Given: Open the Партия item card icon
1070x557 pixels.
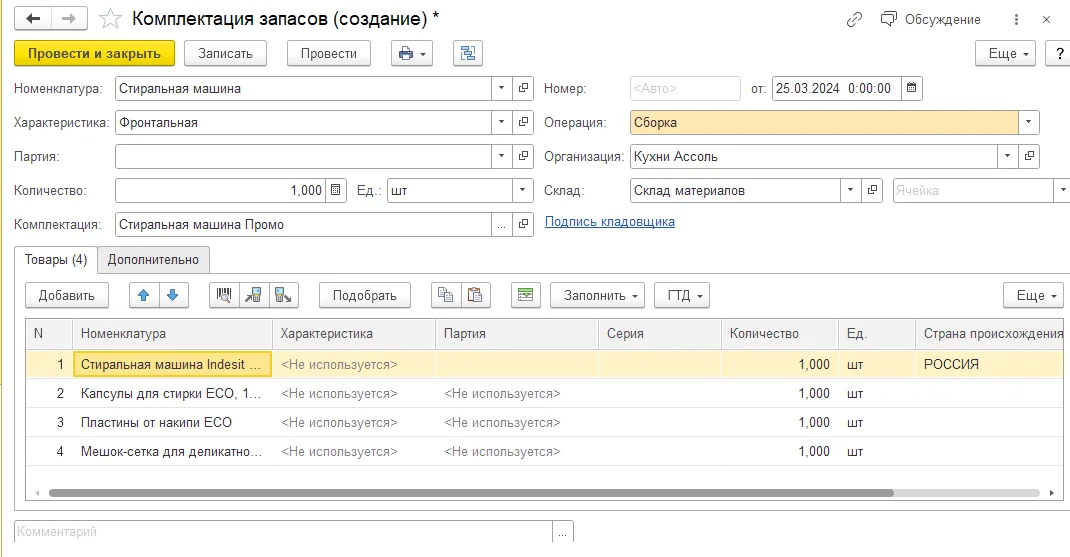Looking at the screenshot, I should [x=523, y=156].
